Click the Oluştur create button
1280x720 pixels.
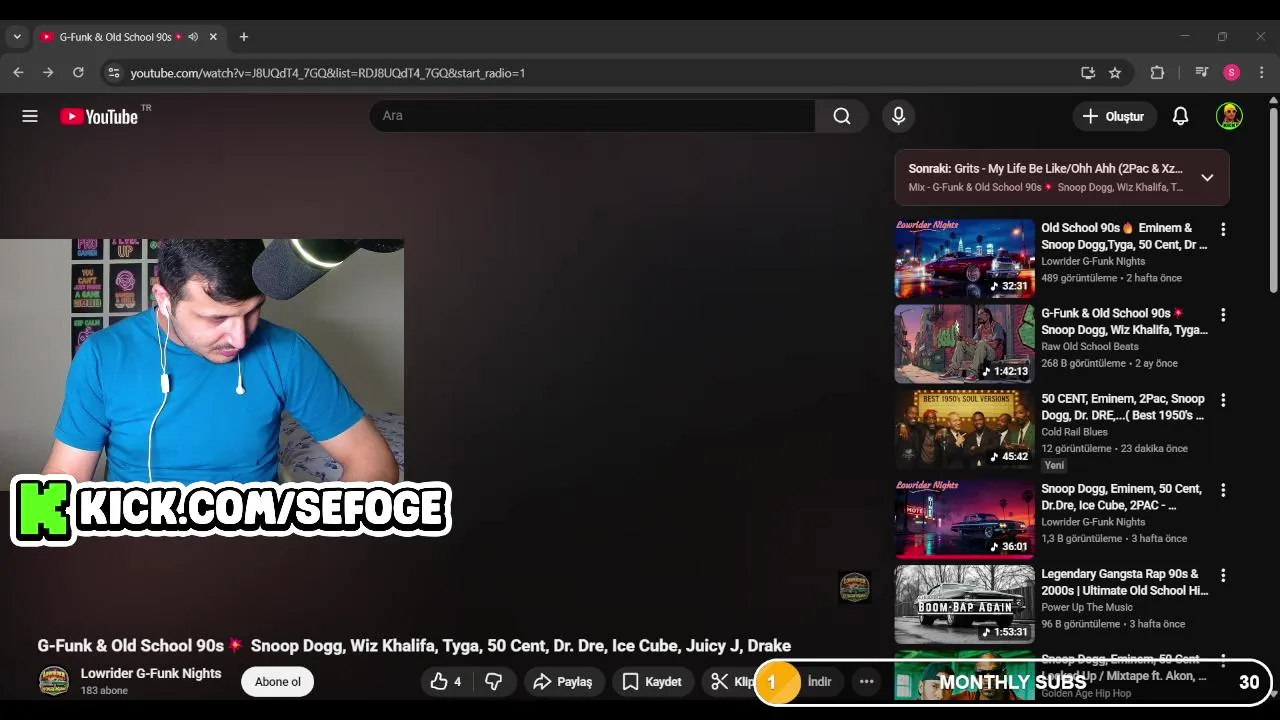point(1114,116)
